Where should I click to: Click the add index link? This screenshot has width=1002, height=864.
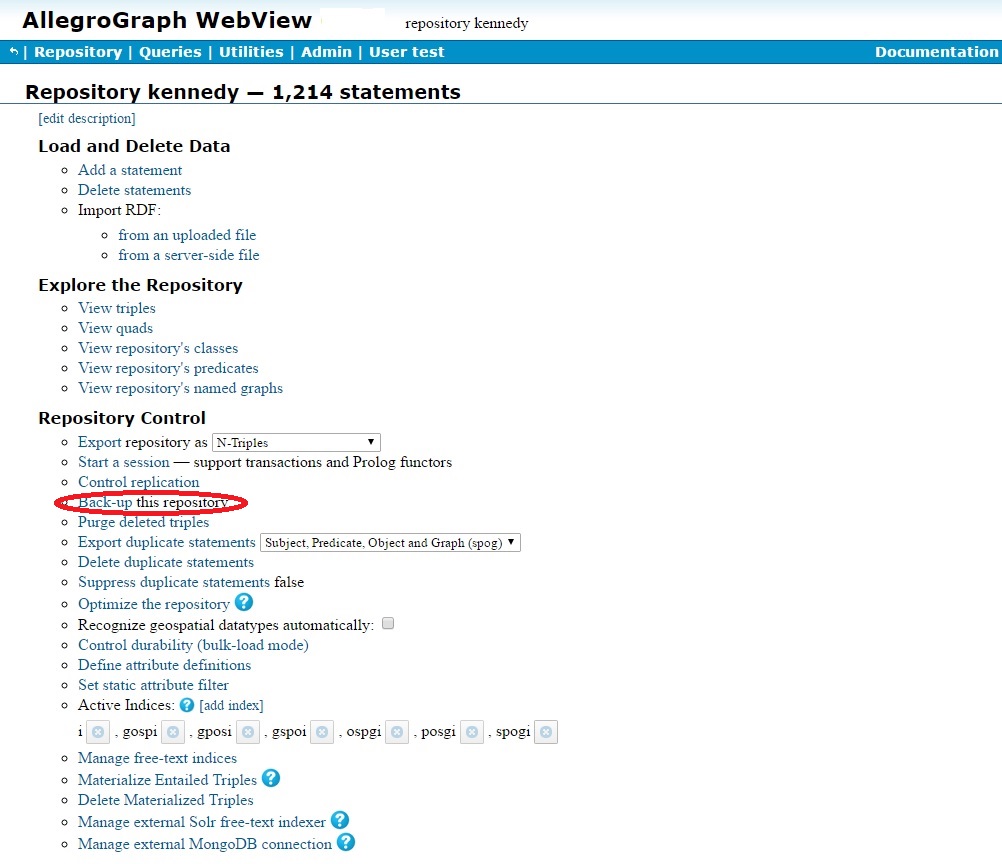click(x=231, y=705)
